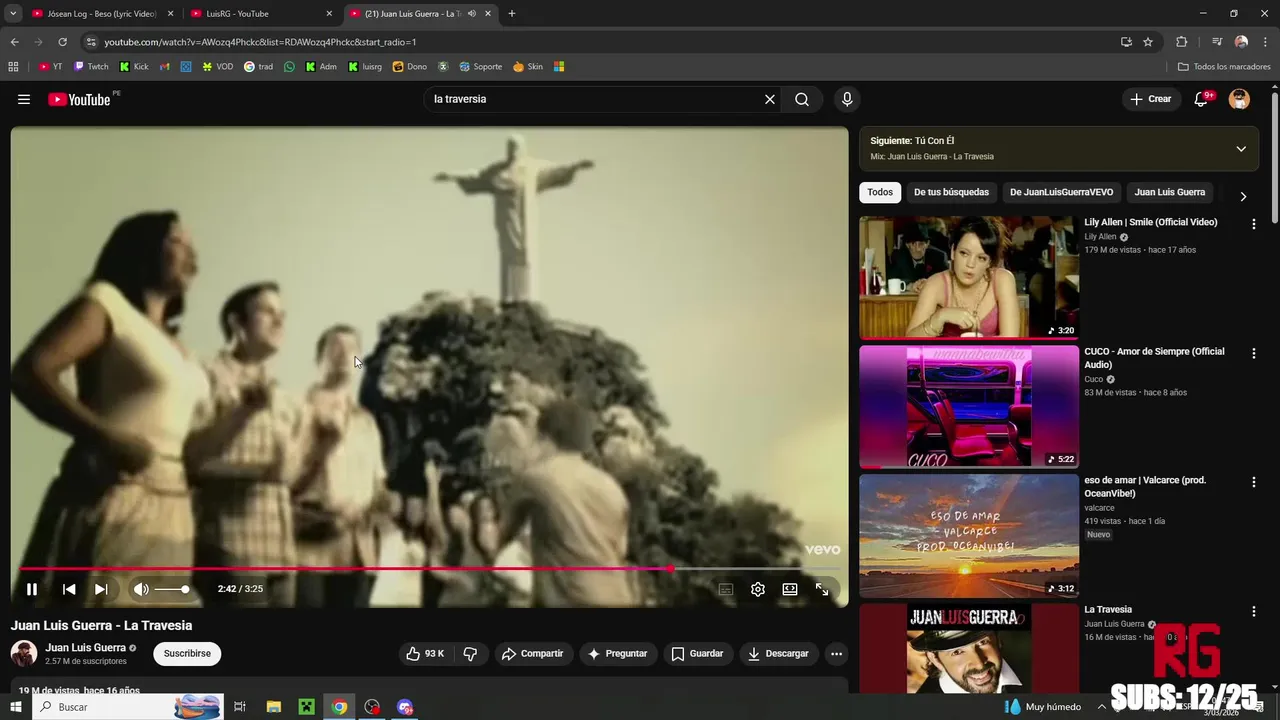Open Chrome extensions puzzle icon
This screenshot has width=1280, height=720.
[x=1181, y=42]
